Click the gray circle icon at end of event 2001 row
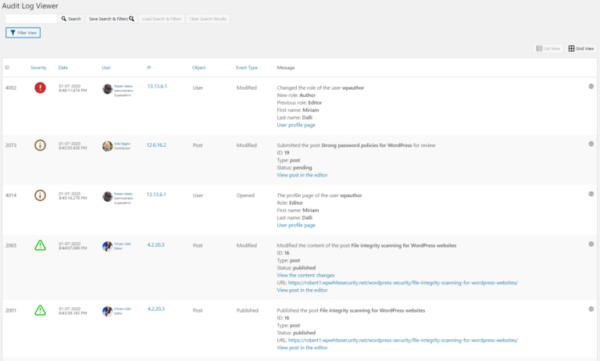Viewport: 600px width, 361px height. click(x=591, y=309)
